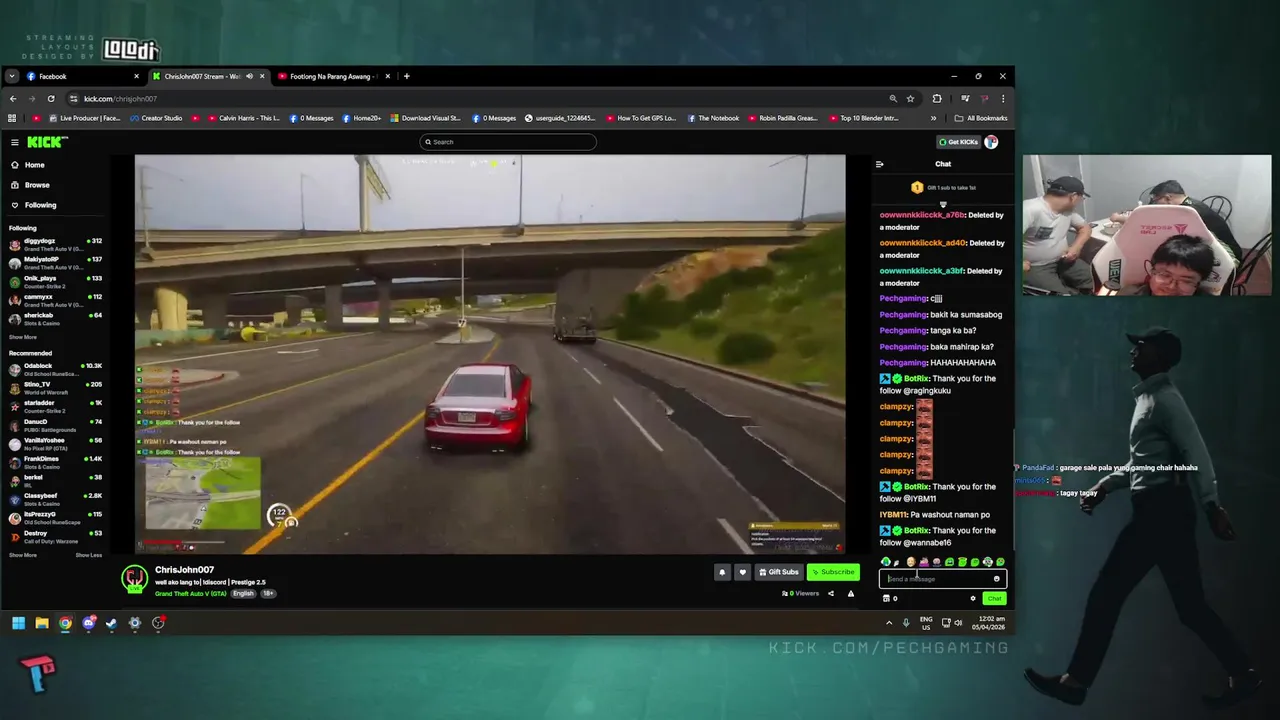Show more bookmarks with double chevron
The image size is (1280, 720).
click(x=934, y=118)
